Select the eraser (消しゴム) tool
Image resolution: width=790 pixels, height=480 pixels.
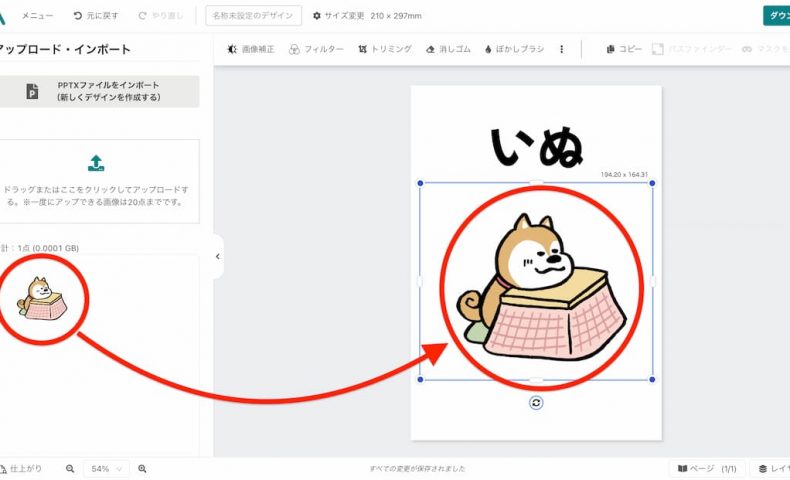(x=446, y=49)
